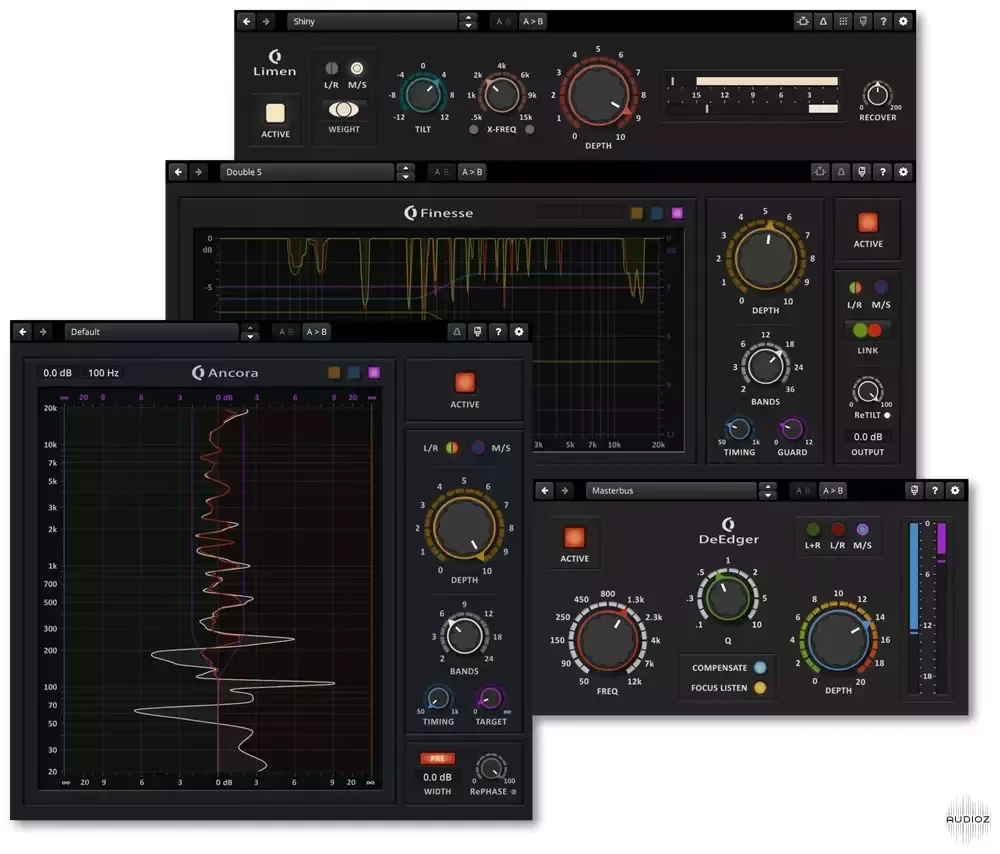Viewport: 1000px width, 854px height.
Task: Click the TILT knob in Limen
Action: tap(422, 95)
